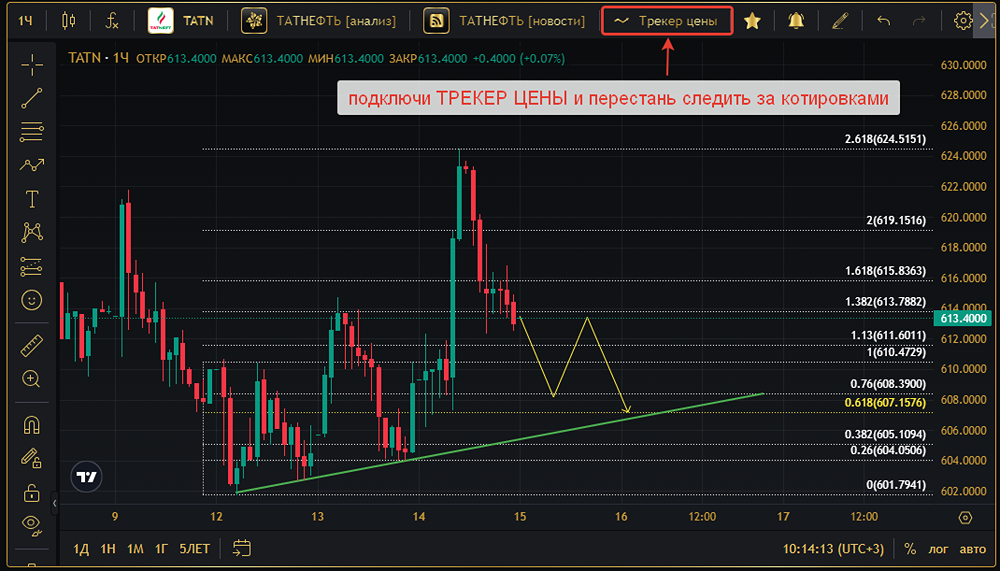Screen dimensions: 1000x571
Task: Click the 0.382(605.1094) Fibonacci level label
Action: (x=885, y=434)
